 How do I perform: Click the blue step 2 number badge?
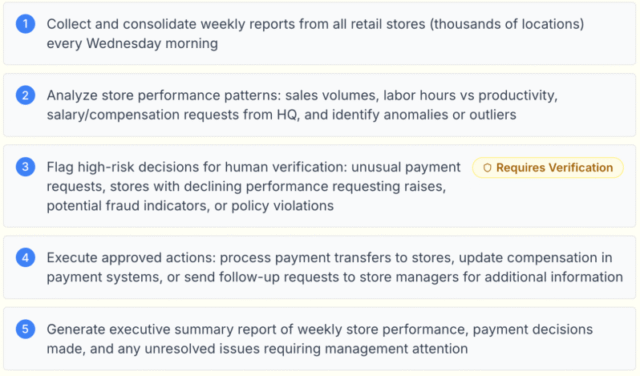point(25,95)
